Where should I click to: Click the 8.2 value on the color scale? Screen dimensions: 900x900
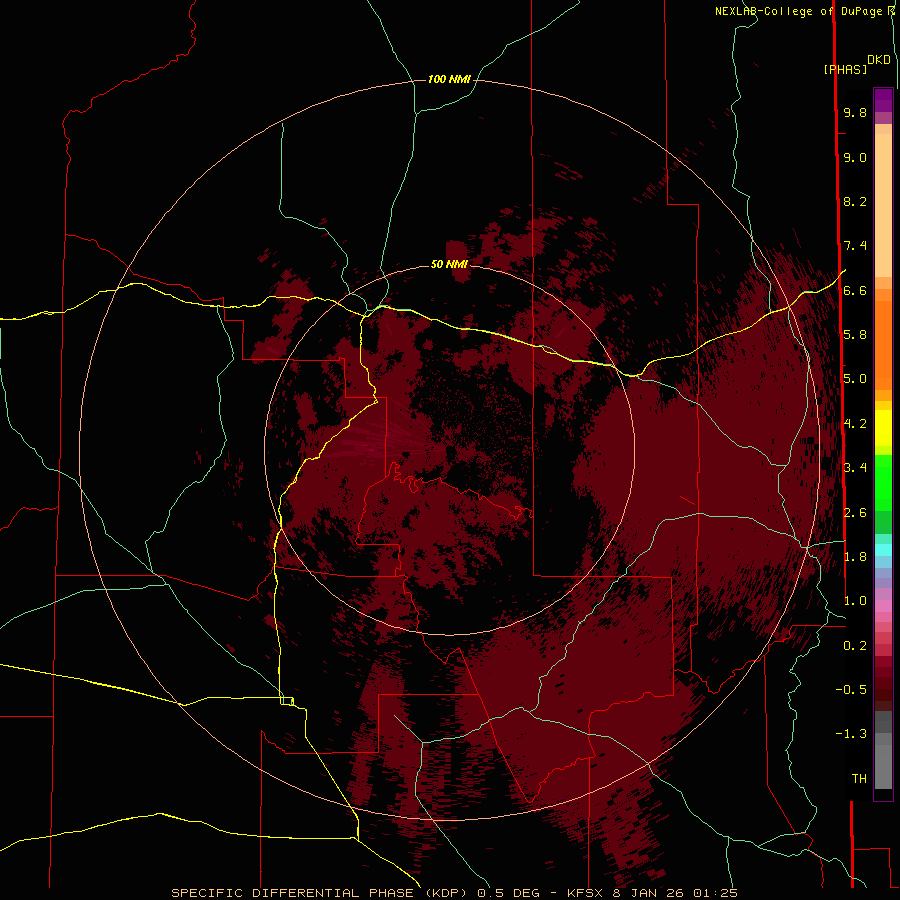pos(855,201)
